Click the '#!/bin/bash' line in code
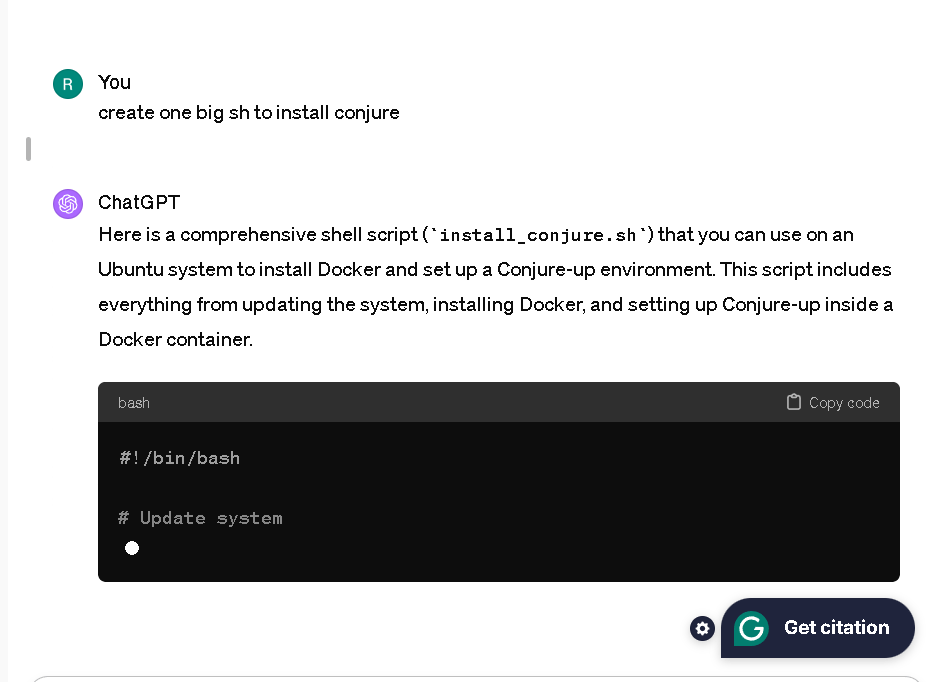 pyautogui.click(x=179, y=458)
